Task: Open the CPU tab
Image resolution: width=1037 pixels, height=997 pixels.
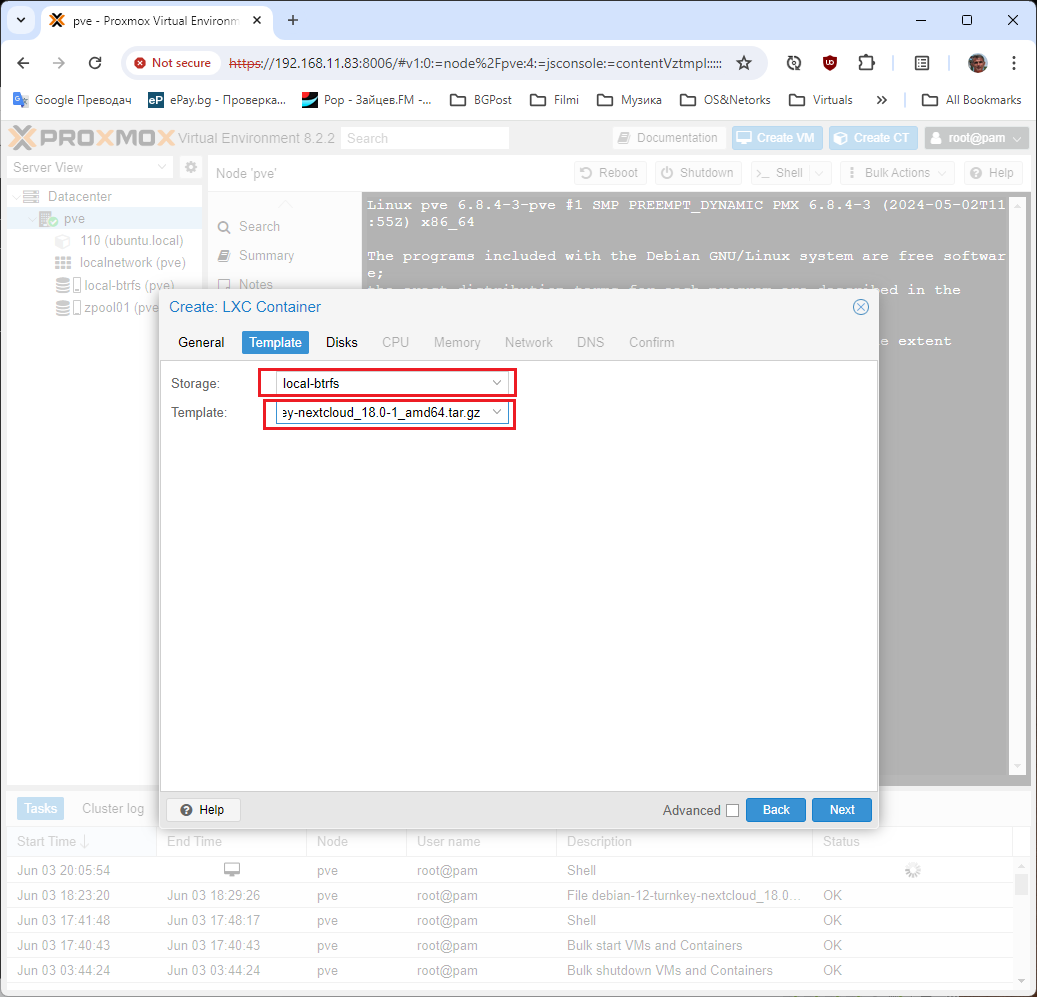Action: (x=395, y=342)
